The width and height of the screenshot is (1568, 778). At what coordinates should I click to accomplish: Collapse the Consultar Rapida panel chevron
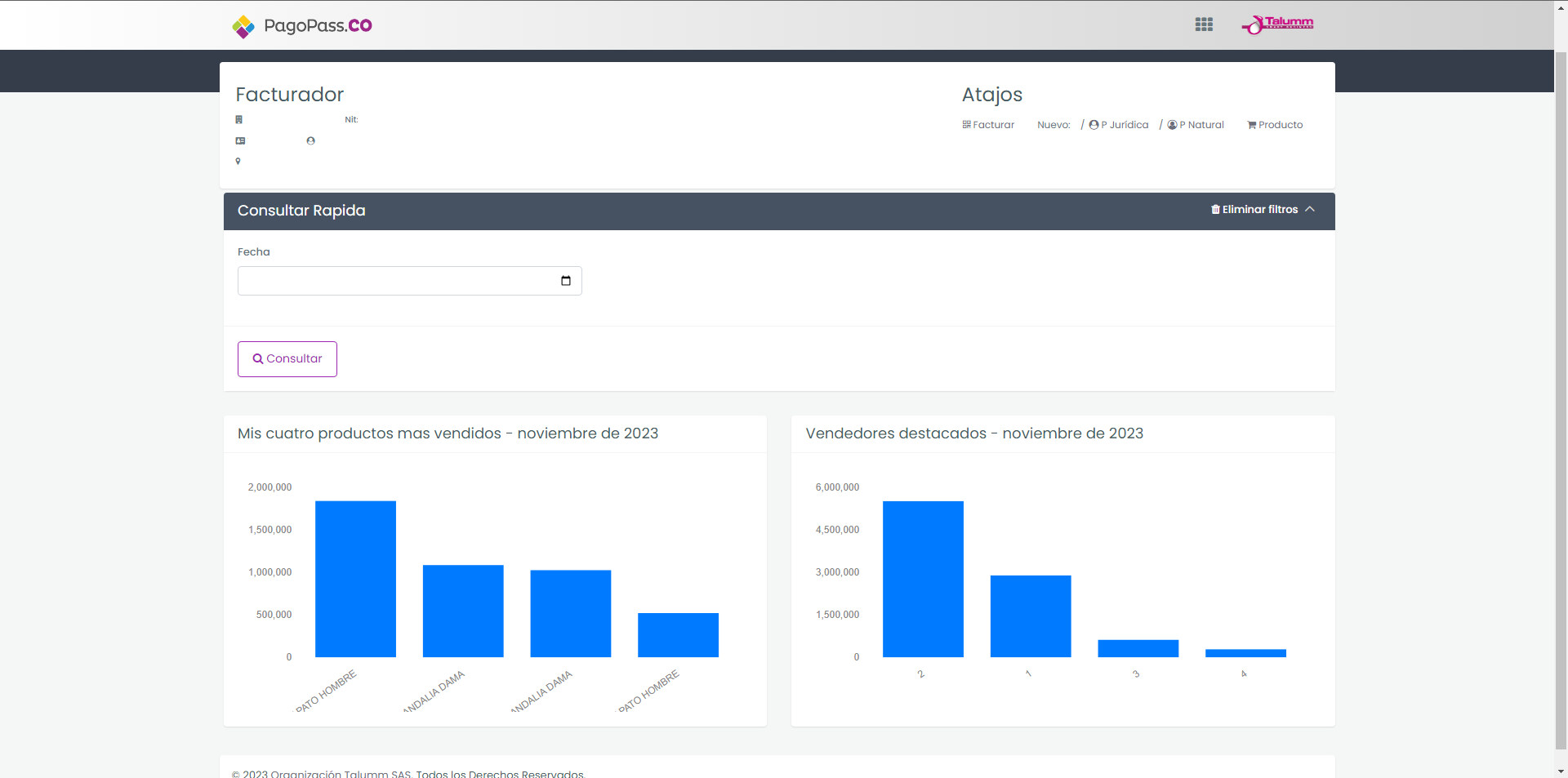pos(1310,210)
